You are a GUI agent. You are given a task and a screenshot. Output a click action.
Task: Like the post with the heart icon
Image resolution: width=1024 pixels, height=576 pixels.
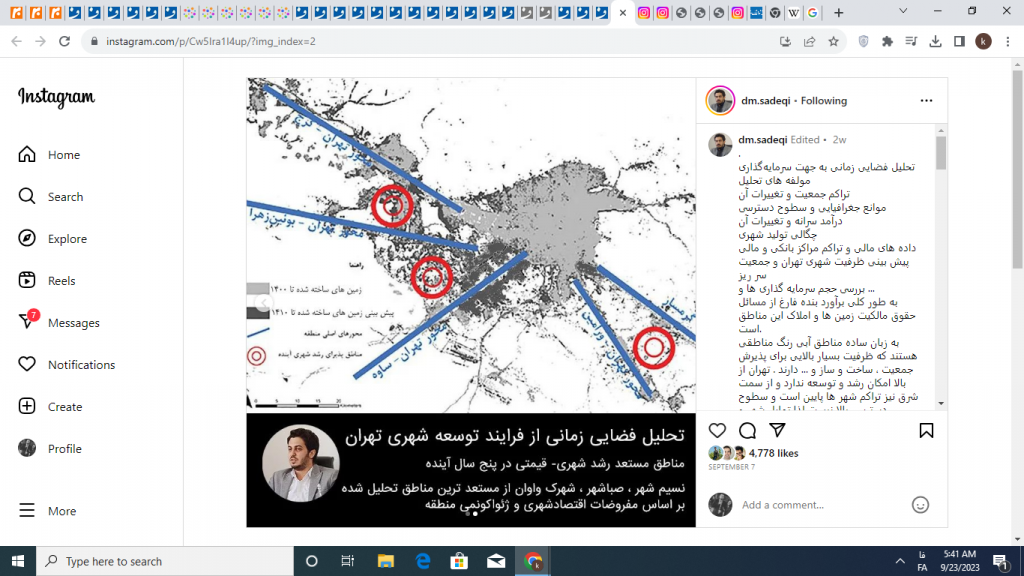717,430
